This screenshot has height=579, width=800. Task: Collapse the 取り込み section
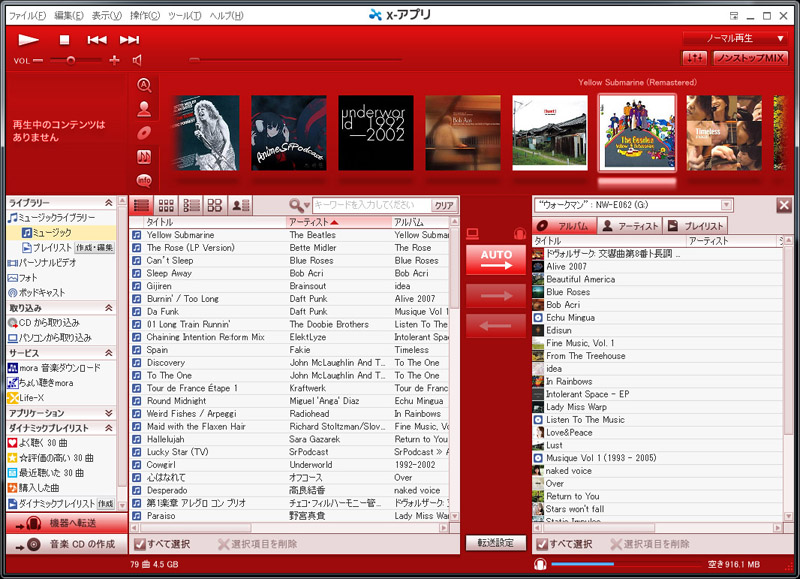click(x=109, y=308)
